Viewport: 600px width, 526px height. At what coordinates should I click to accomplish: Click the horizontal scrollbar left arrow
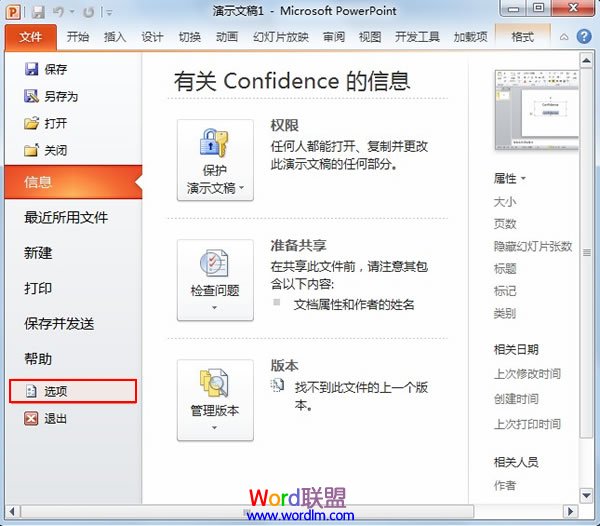(x=12, y=511)
